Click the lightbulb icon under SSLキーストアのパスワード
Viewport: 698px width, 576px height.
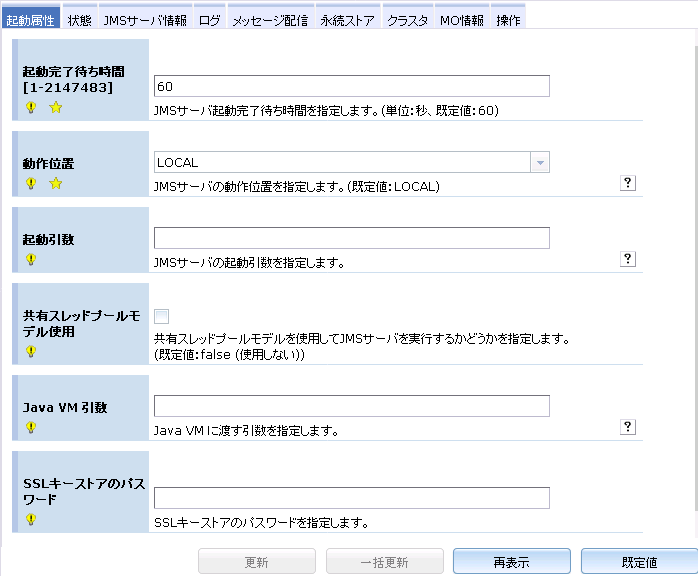pos(31,519)
